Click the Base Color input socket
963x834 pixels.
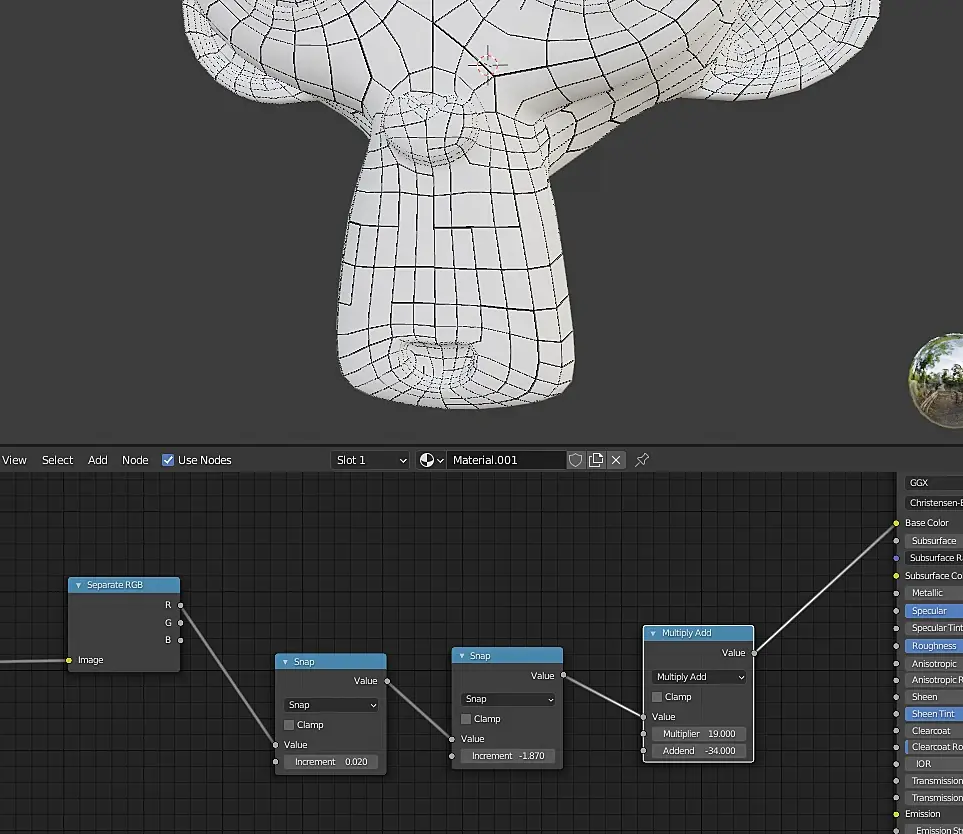896,523
